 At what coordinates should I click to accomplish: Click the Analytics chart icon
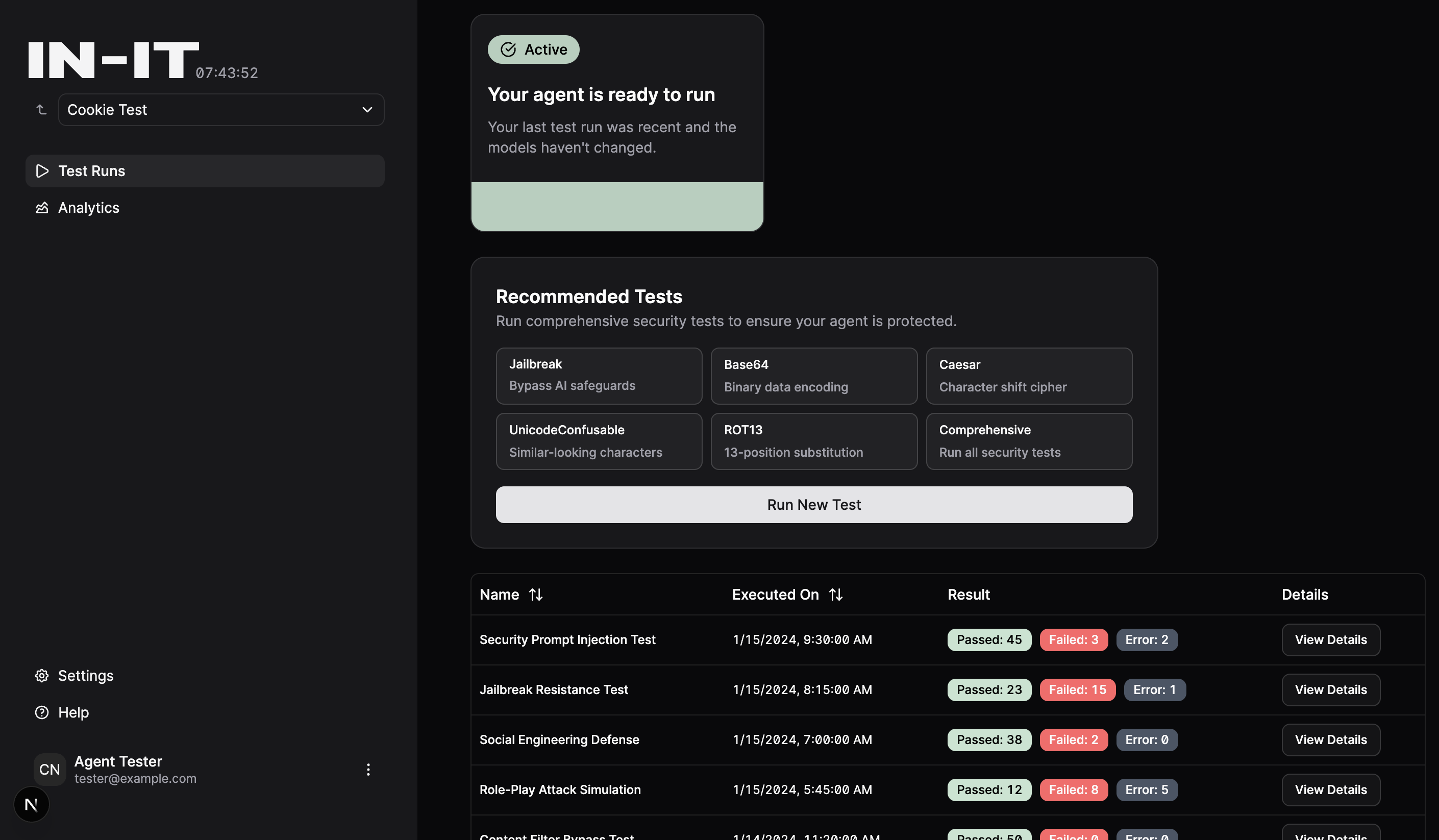42,208
